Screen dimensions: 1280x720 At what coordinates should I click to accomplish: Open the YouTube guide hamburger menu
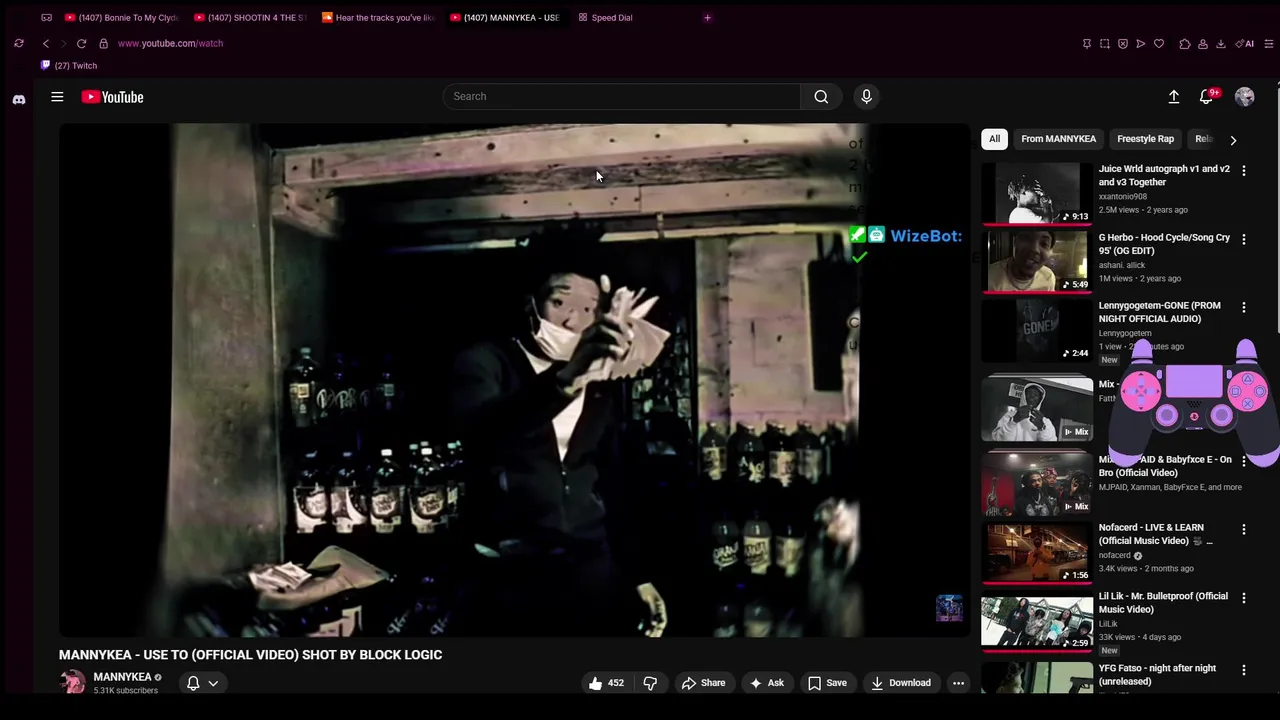tap(57, 97)
